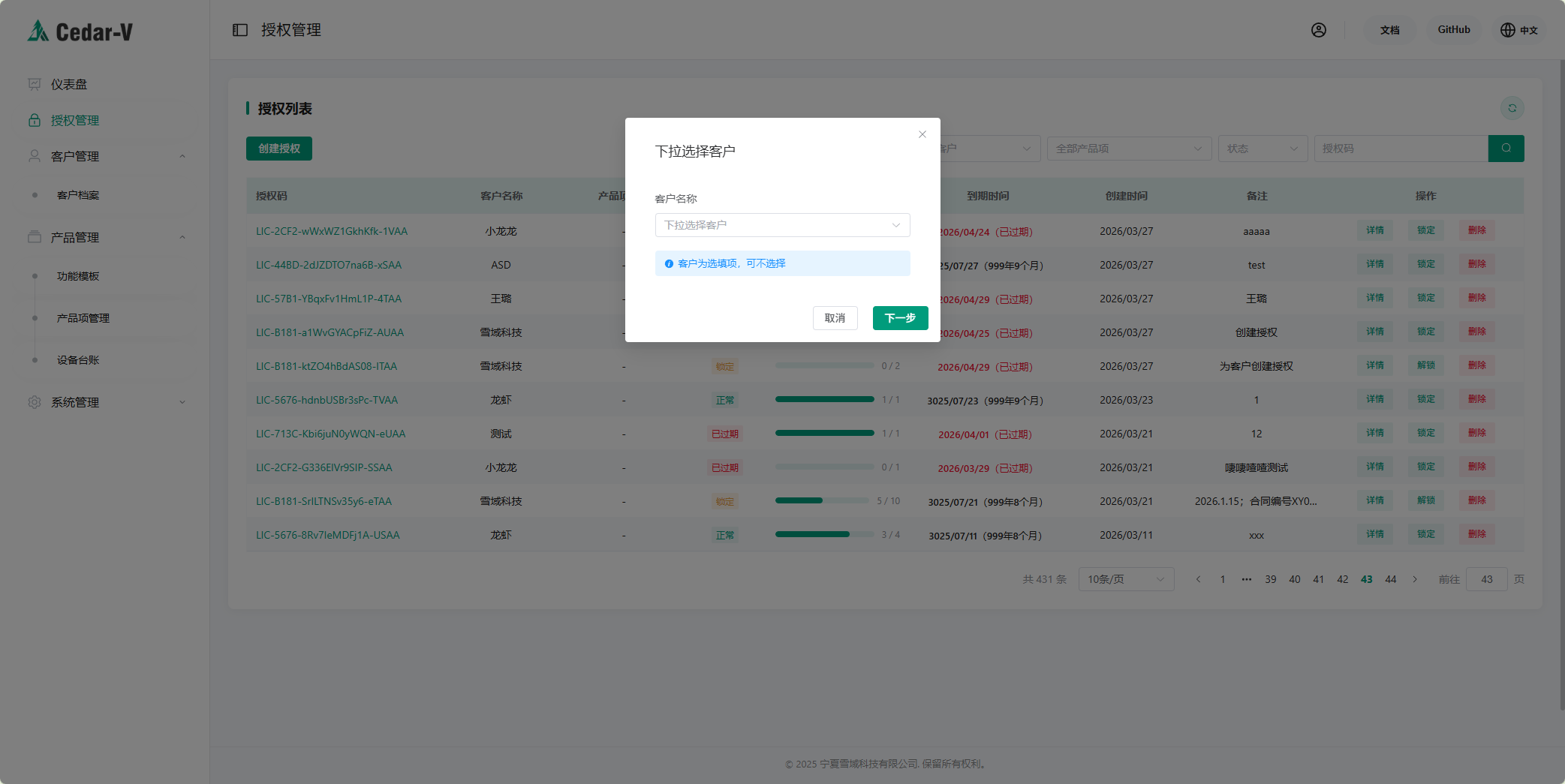Image resolution: width=1565 pixels, height=784 pixels.
Task: Click the Cedar-V logo
Action: coord(80,32)
